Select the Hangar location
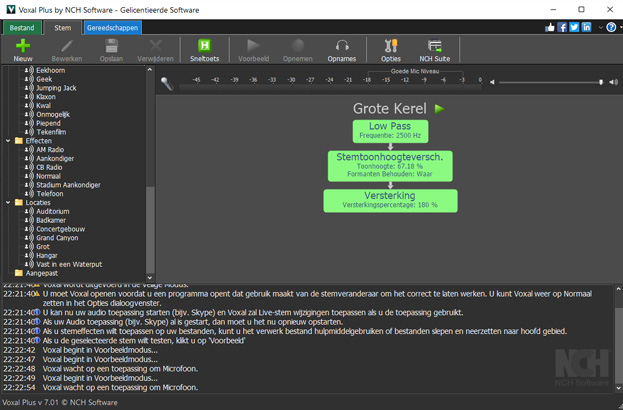This screenshot has width=623, height=410. point(47,255)
